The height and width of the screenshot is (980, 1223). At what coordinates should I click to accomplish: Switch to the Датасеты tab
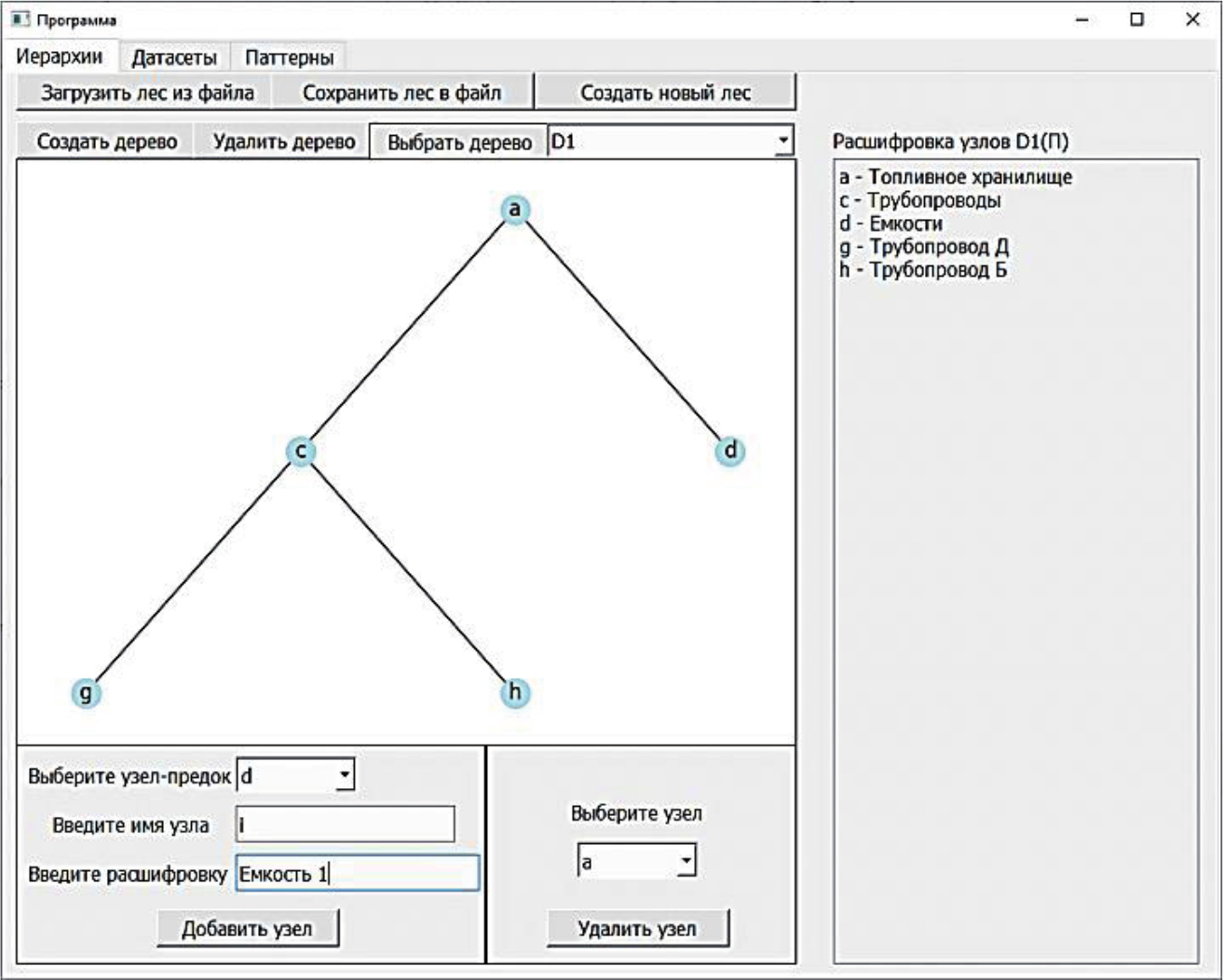click(x=174, y=58)
